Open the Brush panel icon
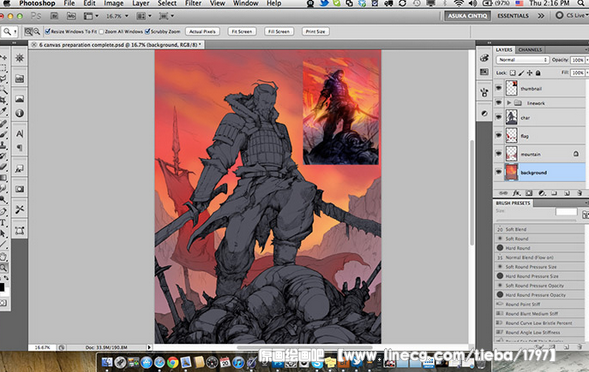The image size is (589, 372). [484, 92]
